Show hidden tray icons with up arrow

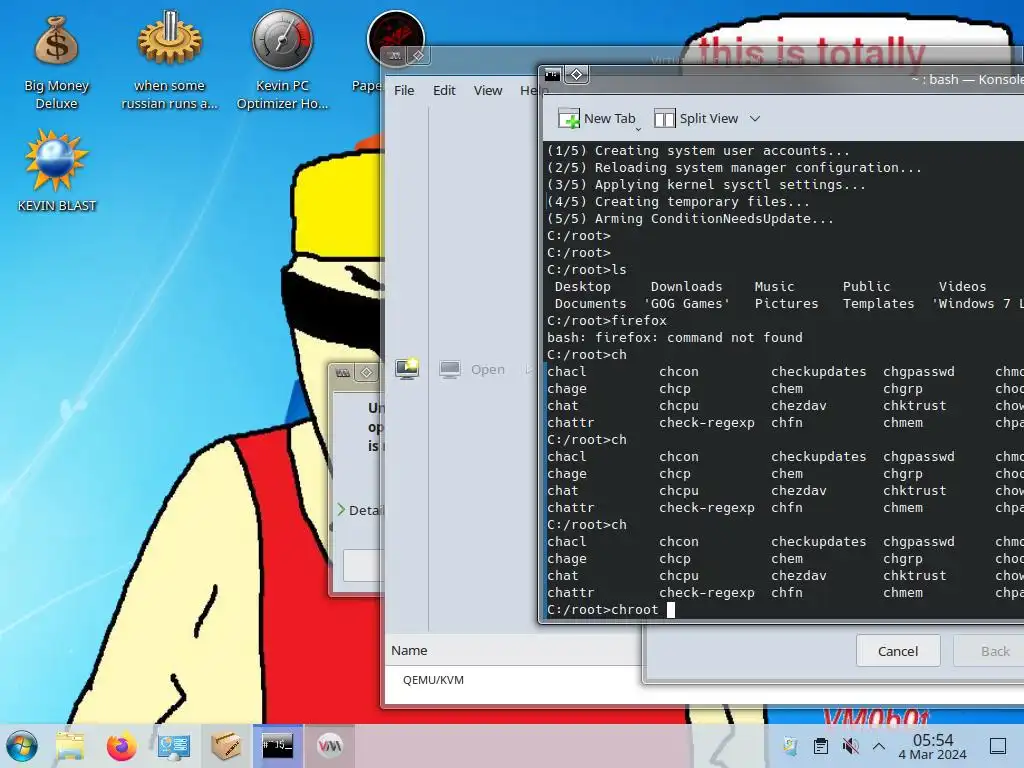pos(879,746)
